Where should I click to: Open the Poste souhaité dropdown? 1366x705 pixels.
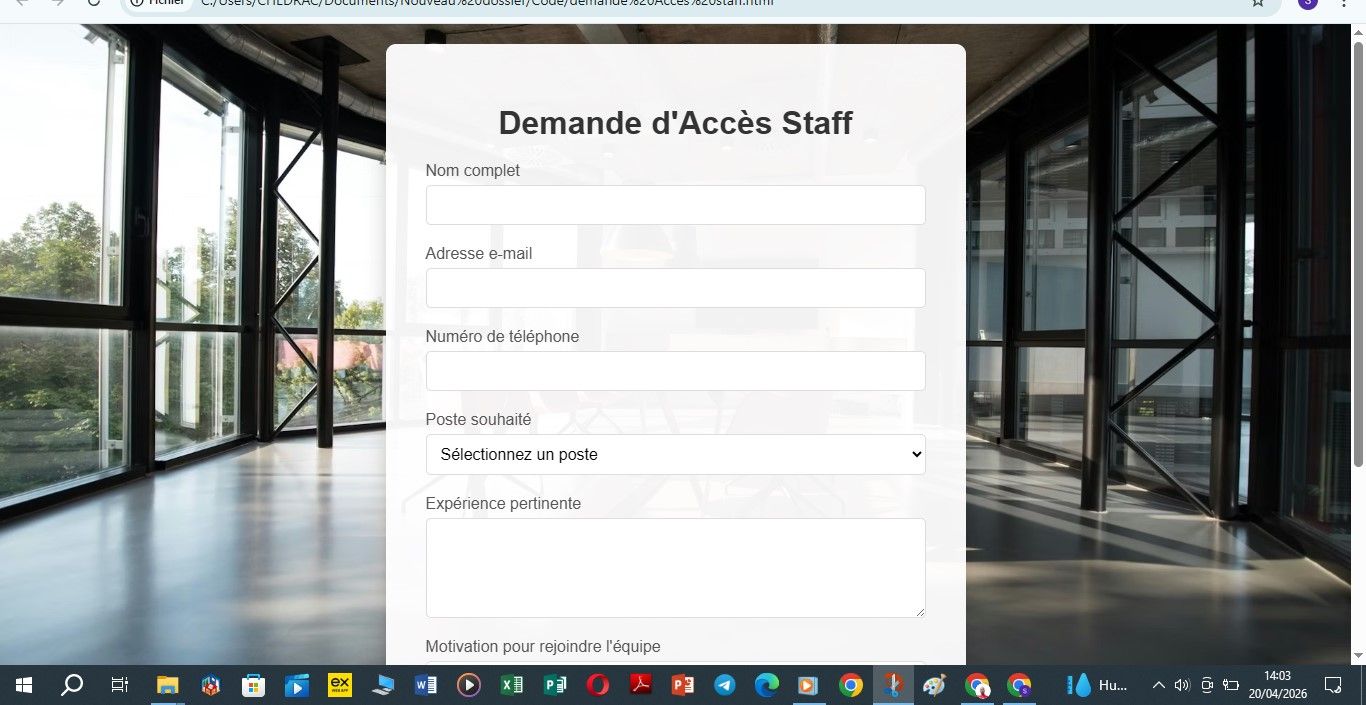click(x=675, y=454)
